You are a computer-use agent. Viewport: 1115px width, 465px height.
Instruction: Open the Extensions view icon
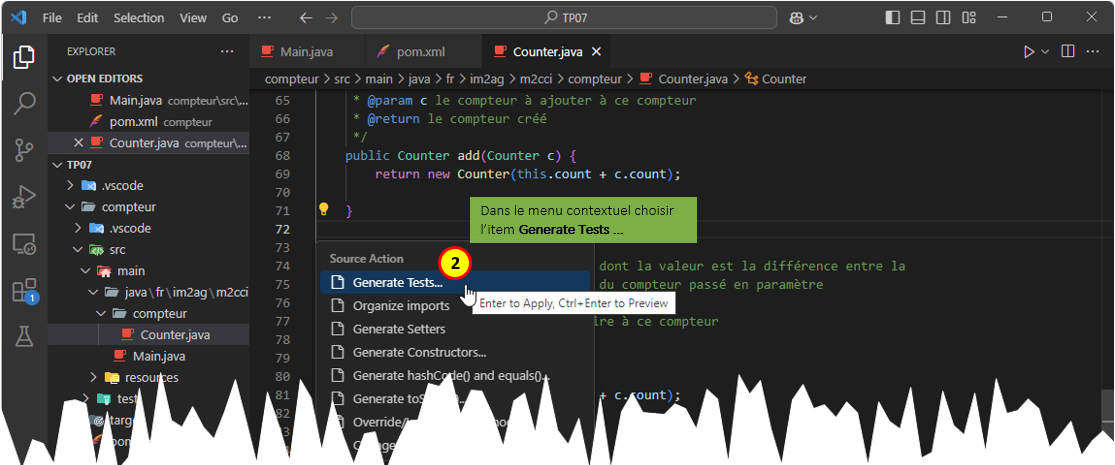click(24, 291)
